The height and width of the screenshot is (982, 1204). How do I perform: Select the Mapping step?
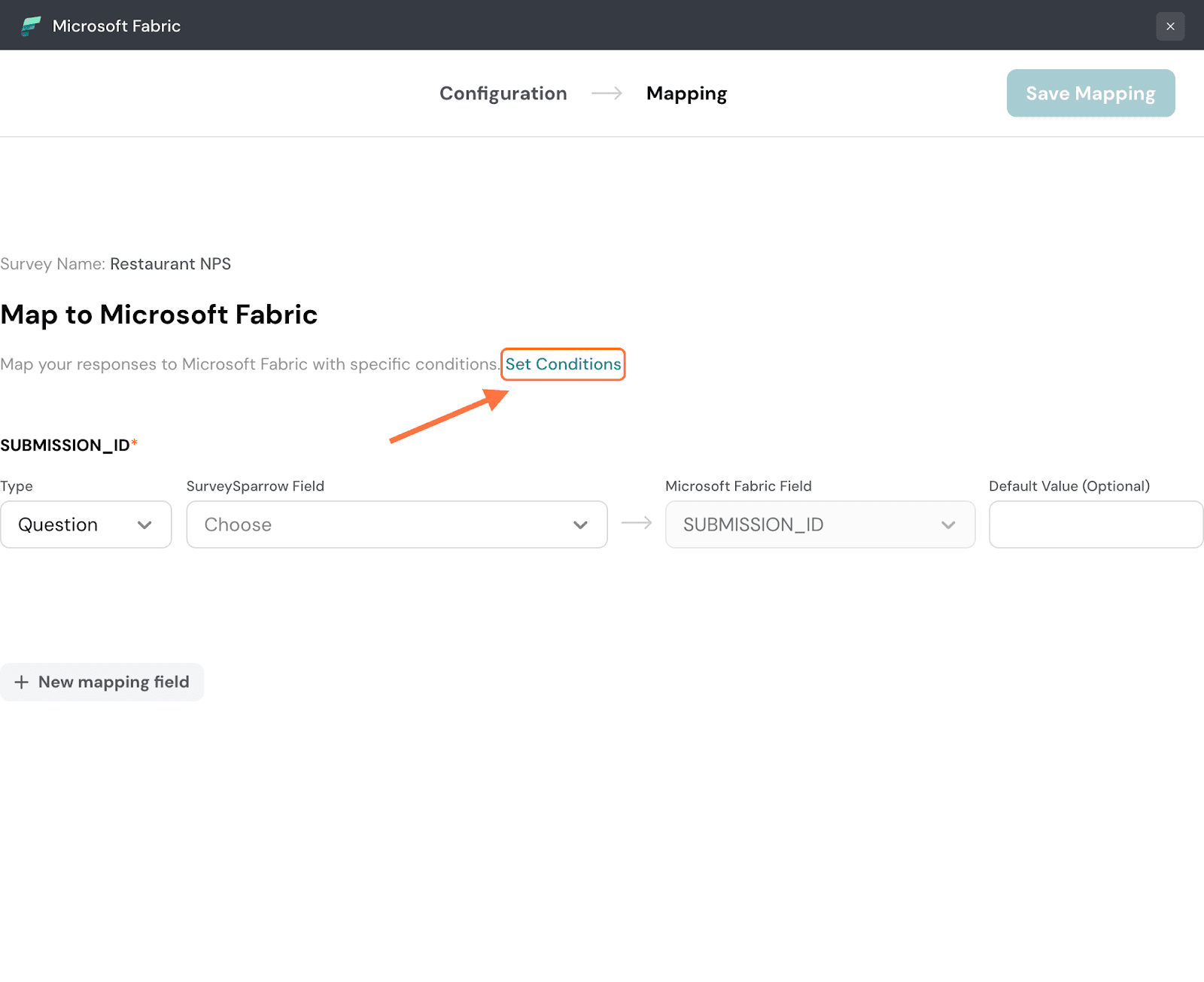(686, 93)
